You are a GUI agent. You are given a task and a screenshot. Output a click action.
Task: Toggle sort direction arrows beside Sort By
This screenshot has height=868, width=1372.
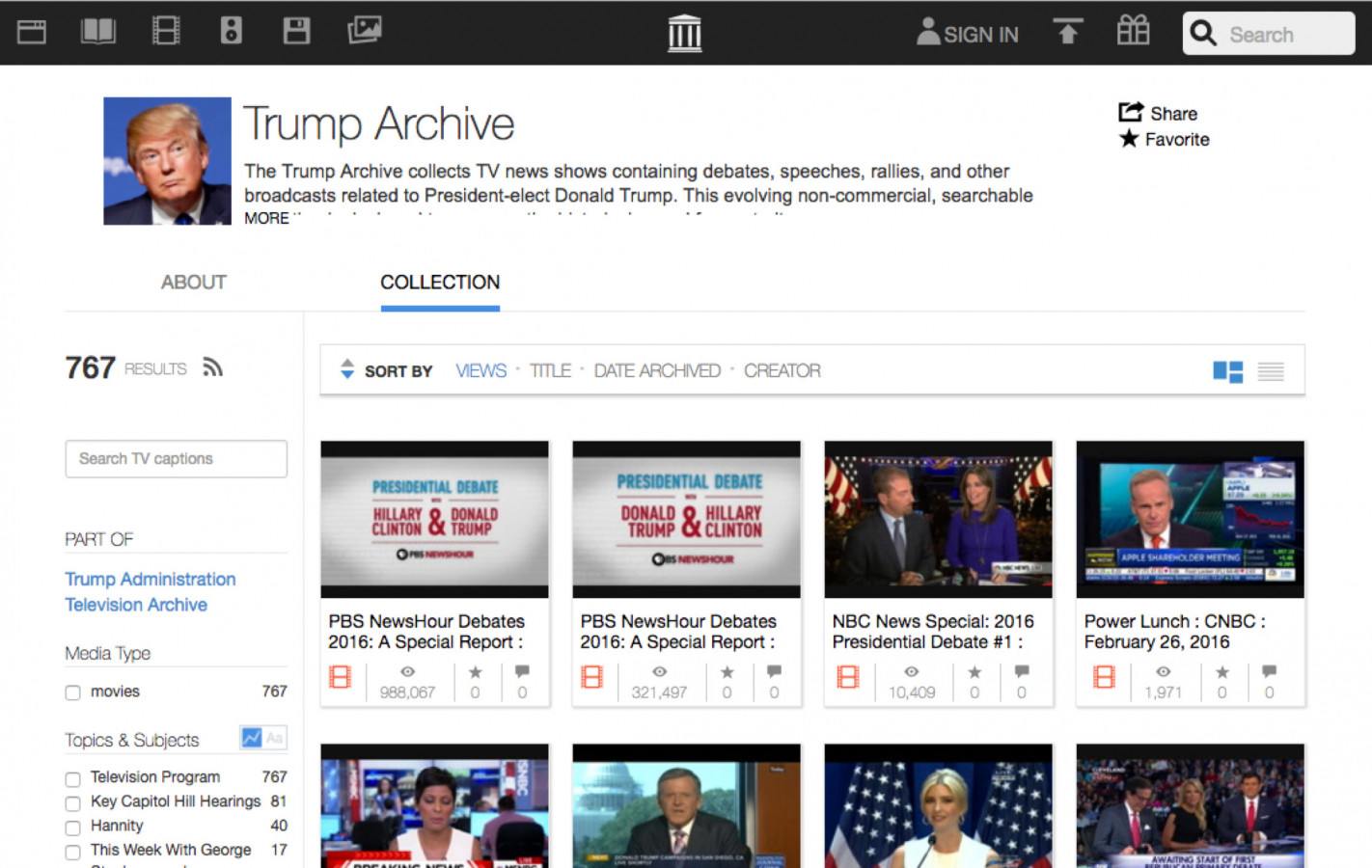click(347, 369)
